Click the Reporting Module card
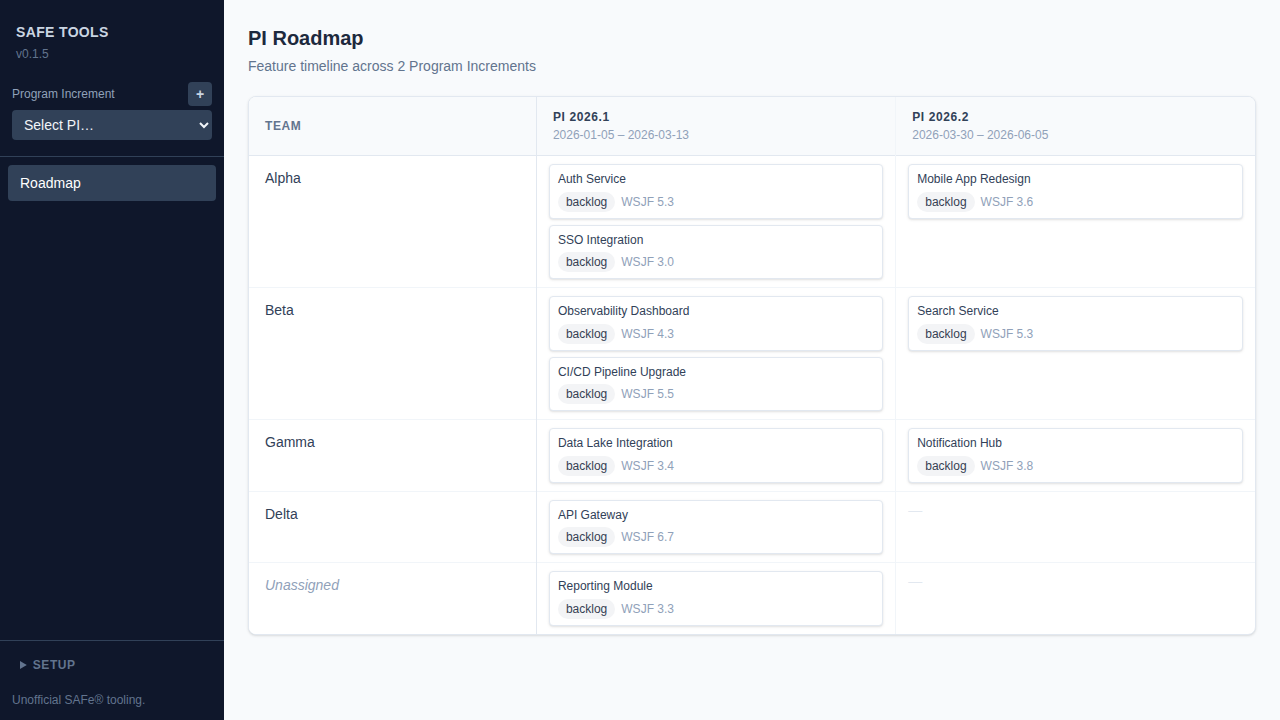1280x720 pixels. pos(716,598)
